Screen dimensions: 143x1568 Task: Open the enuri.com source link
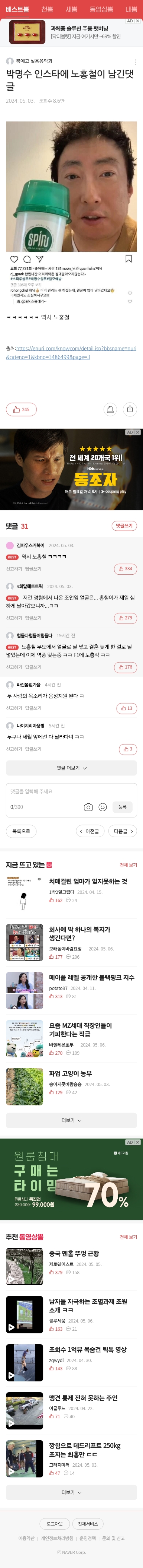(71, 352)
